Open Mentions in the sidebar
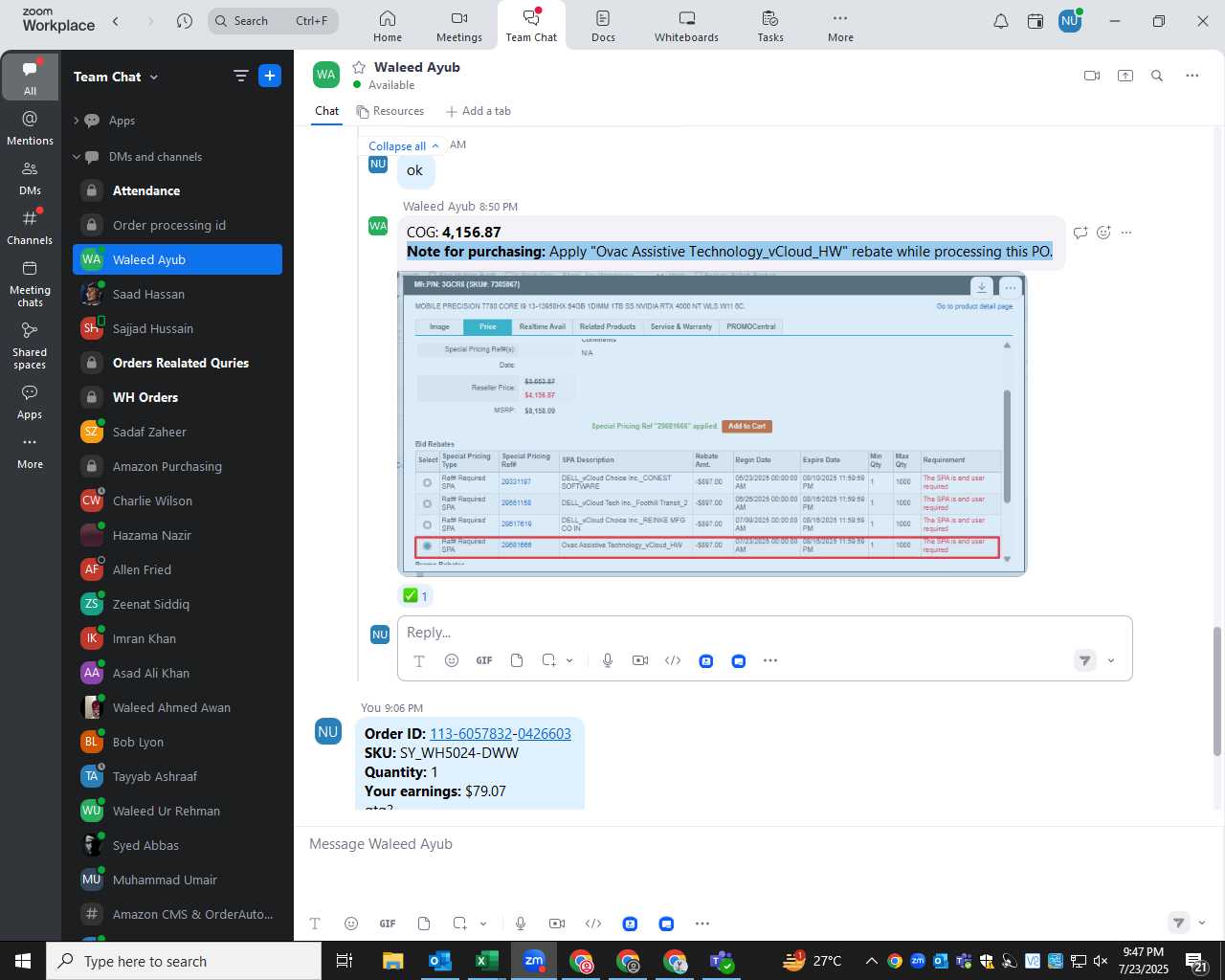Viewport: 1225px width, 980px height. click(x=31, y=127)
